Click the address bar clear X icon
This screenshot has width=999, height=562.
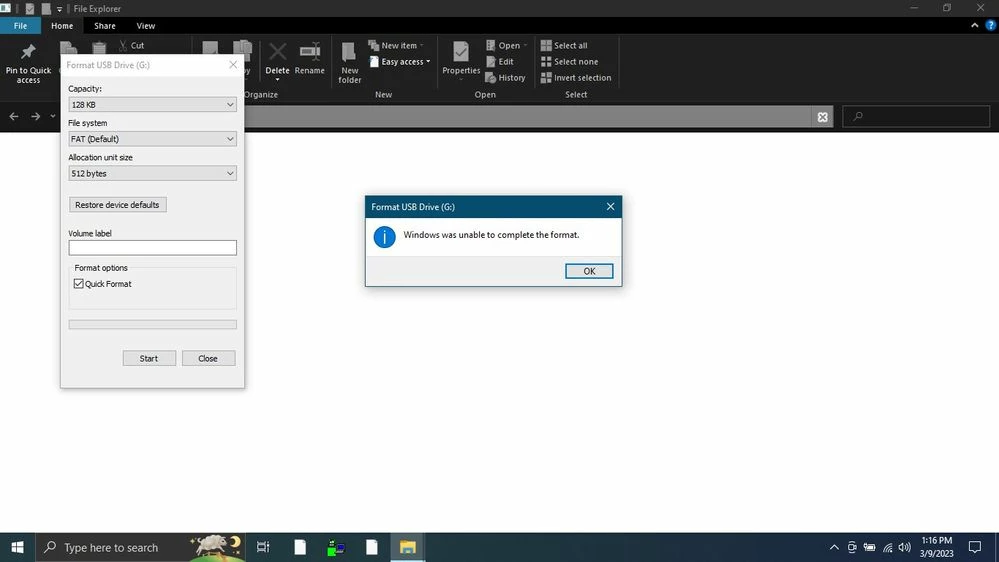823,117
